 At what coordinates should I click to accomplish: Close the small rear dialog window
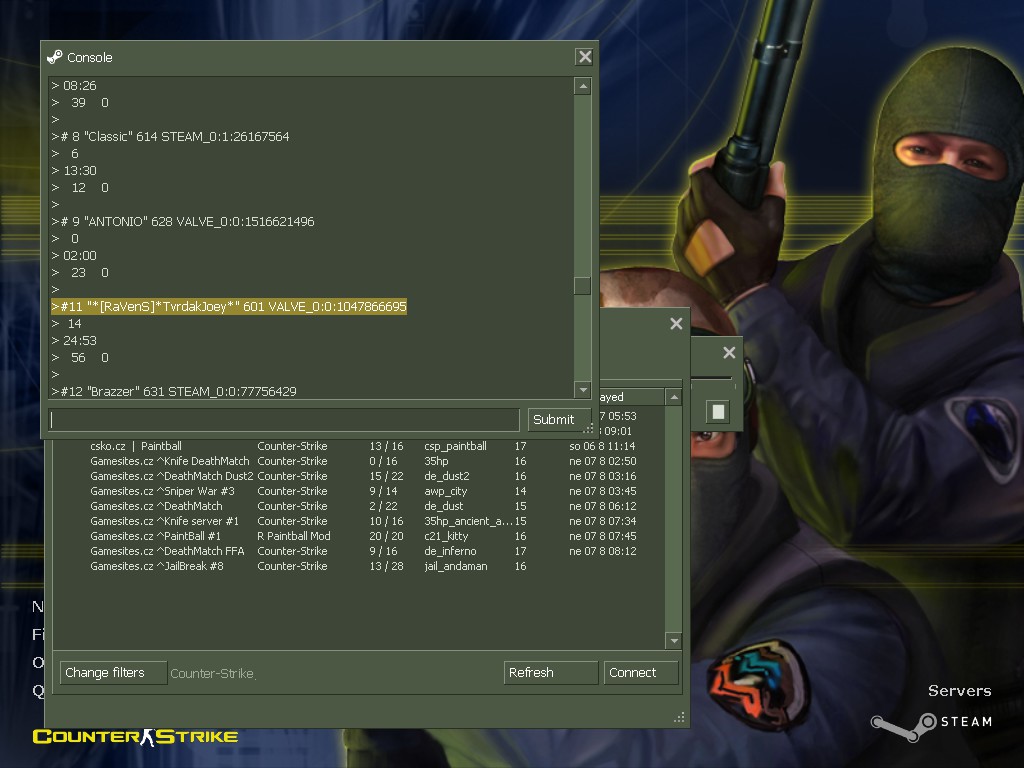click(x=729, y=353)
